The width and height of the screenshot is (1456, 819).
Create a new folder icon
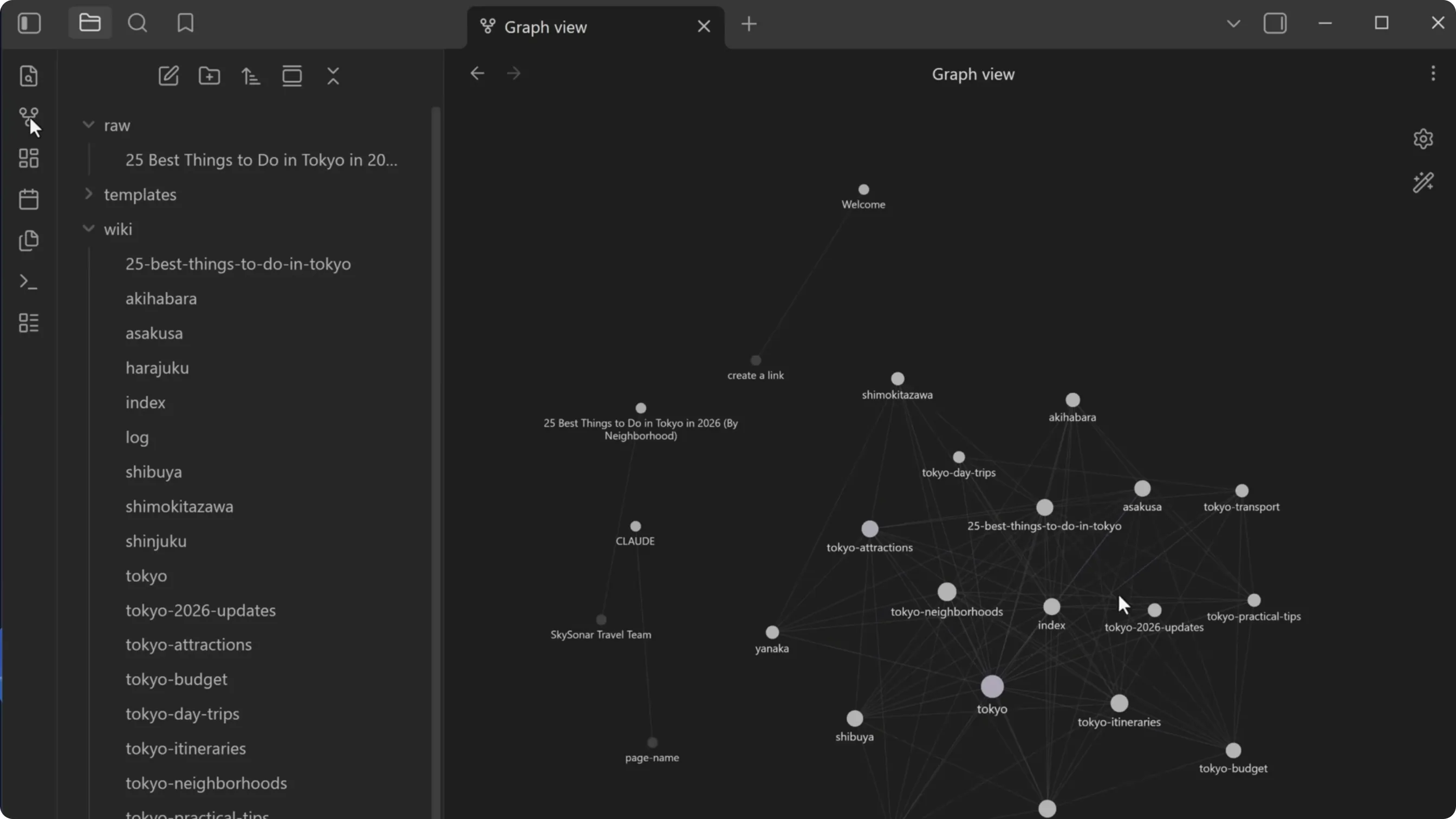[210, 76]
